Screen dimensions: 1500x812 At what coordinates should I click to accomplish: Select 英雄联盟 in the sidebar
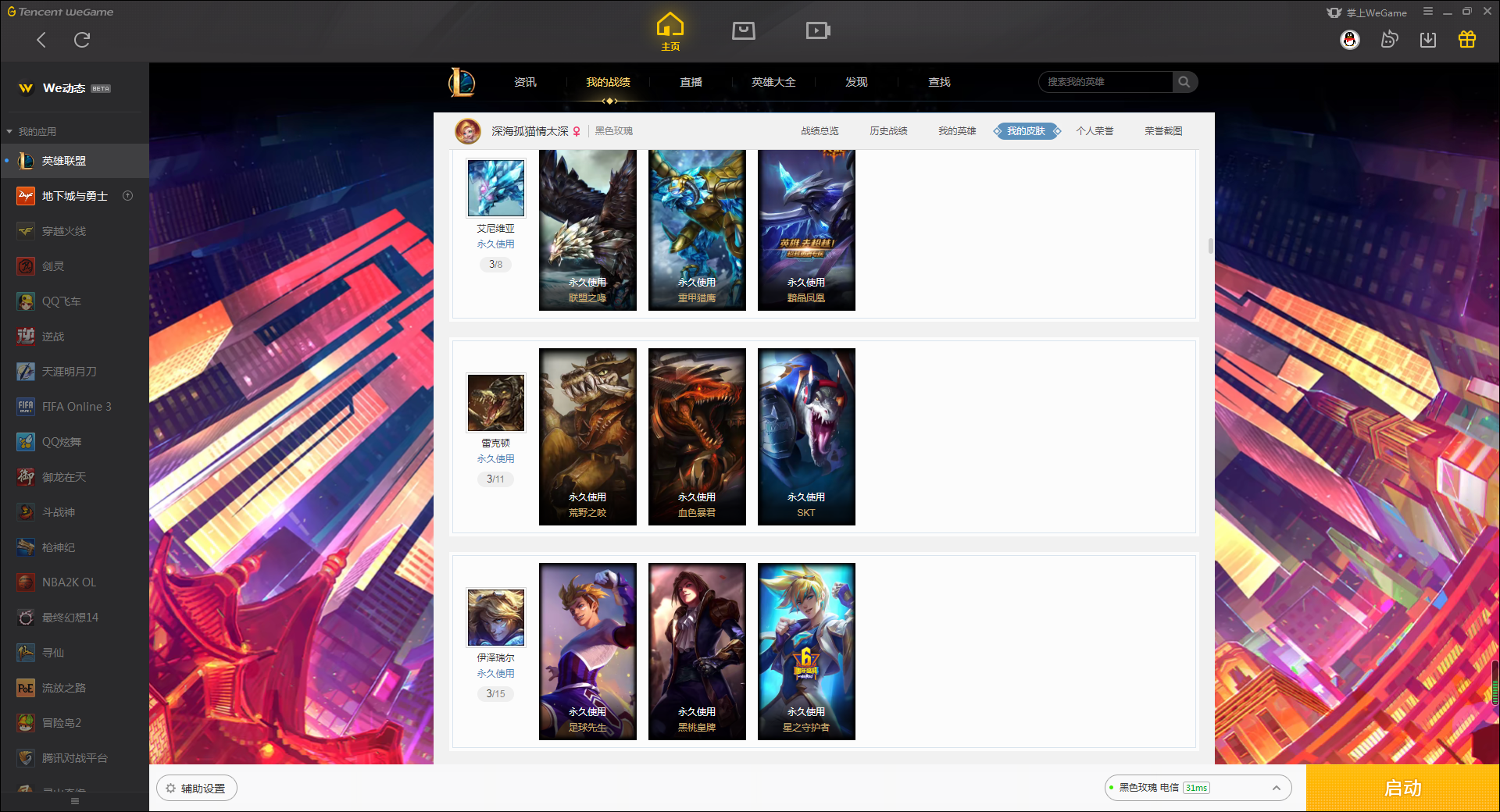click(74, 161)
